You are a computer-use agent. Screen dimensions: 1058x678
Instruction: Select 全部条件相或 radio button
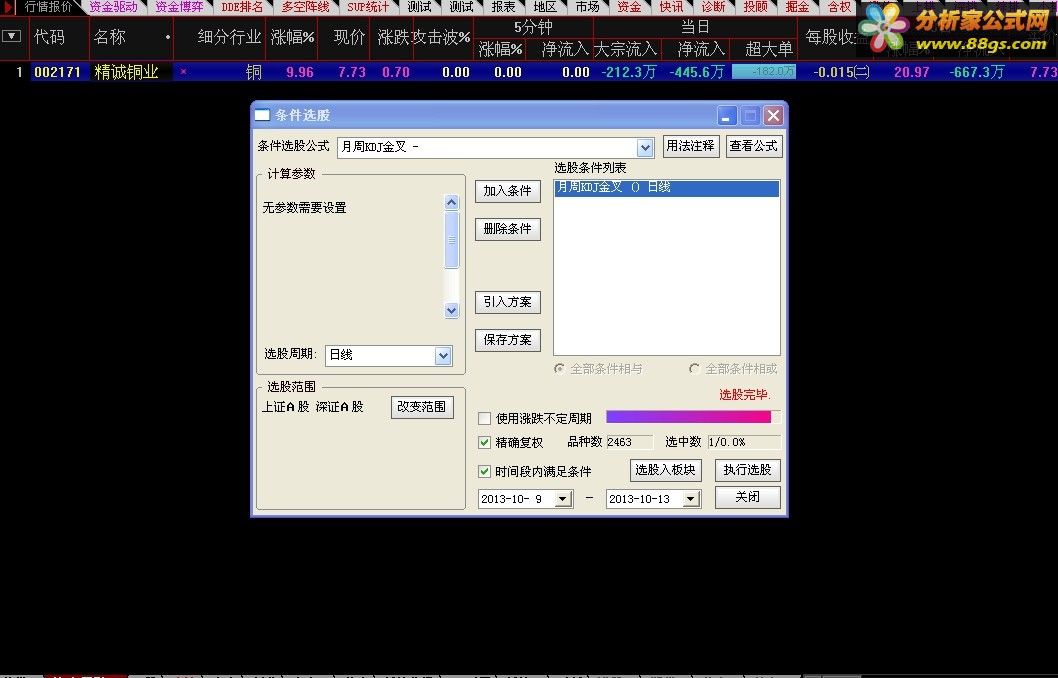click(x=694, y=368)
